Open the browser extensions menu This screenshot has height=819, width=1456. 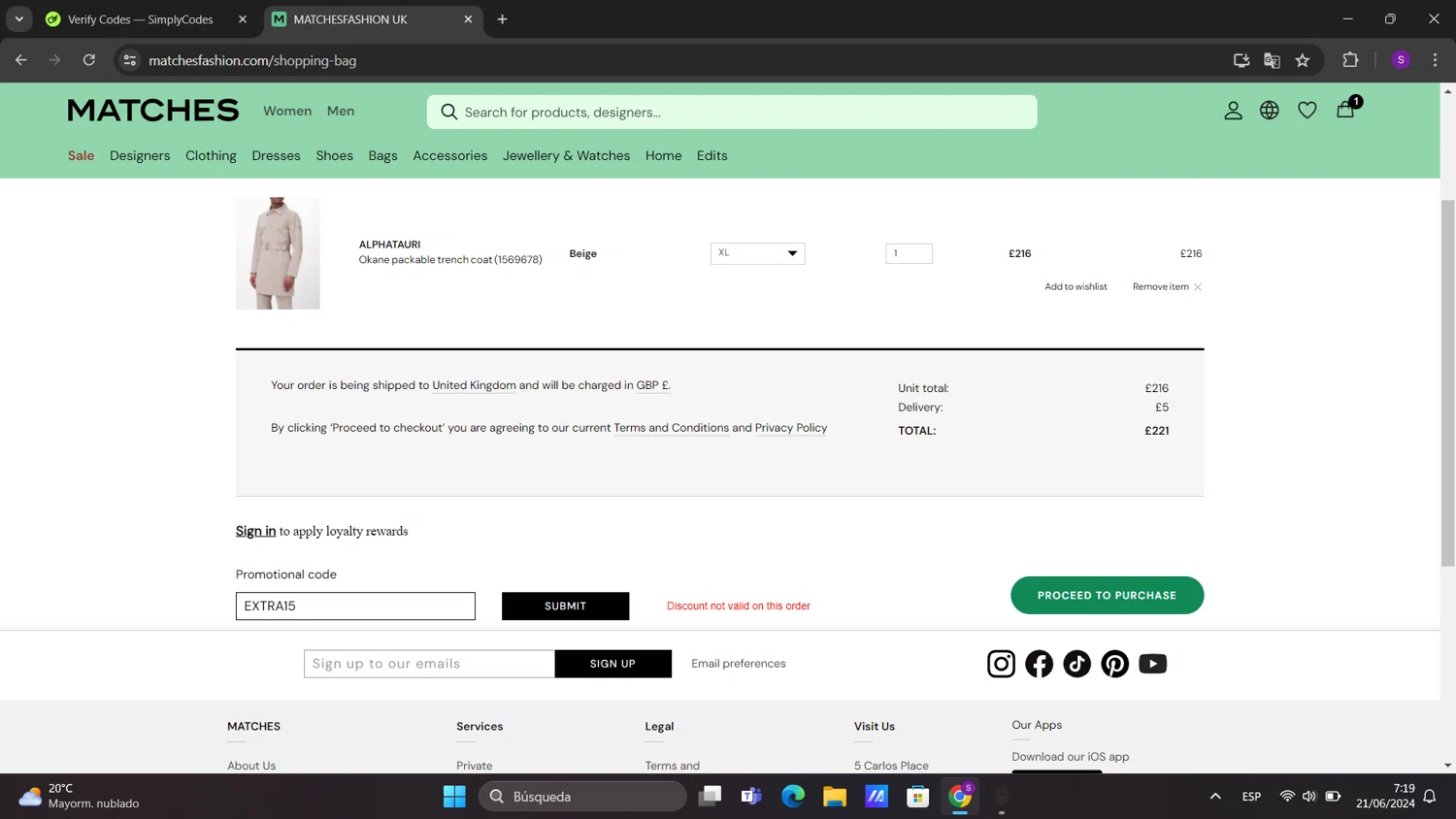1350,60
